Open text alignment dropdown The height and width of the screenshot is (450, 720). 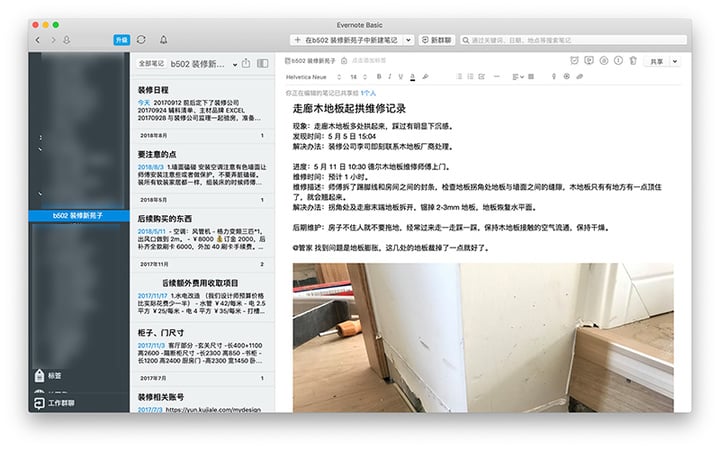518,77
